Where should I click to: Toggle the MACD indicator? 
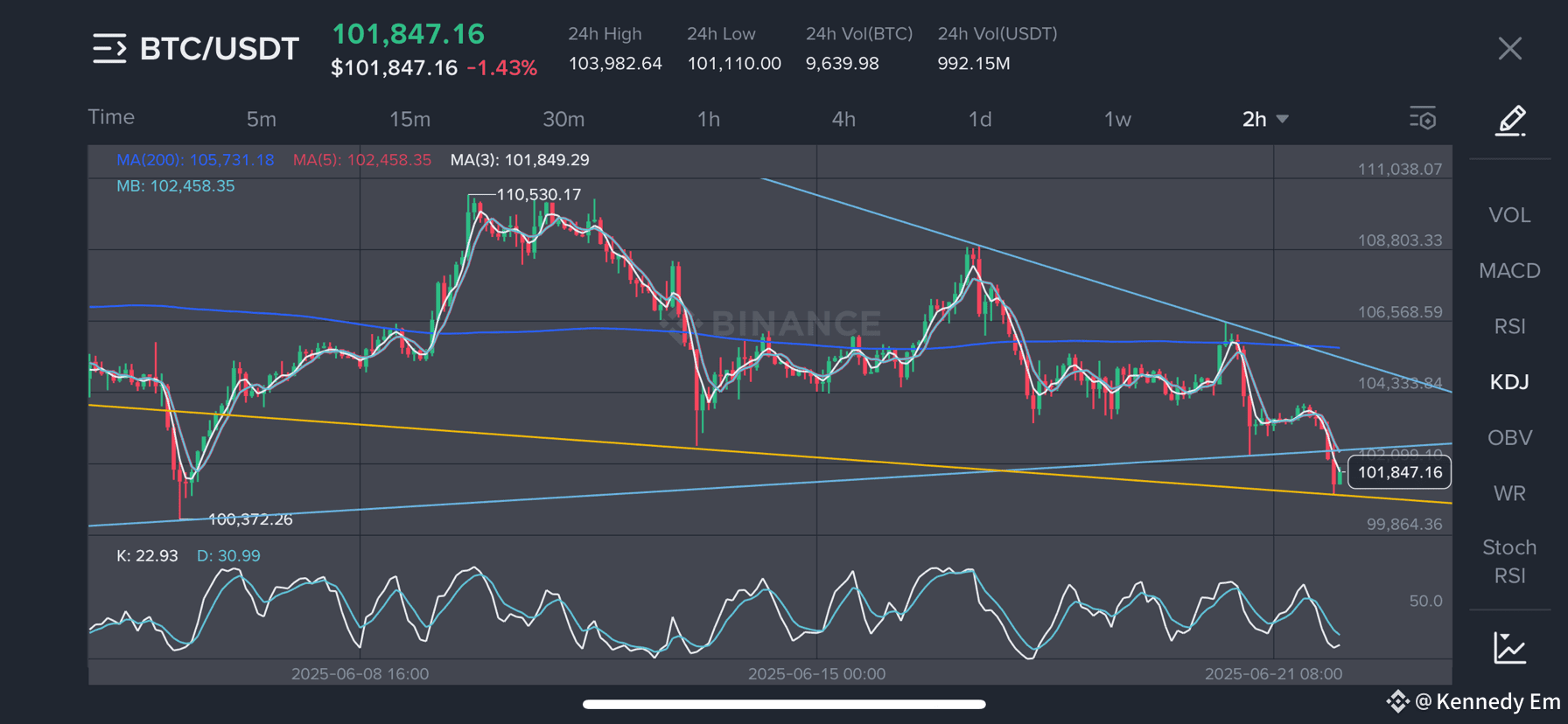1509,271
